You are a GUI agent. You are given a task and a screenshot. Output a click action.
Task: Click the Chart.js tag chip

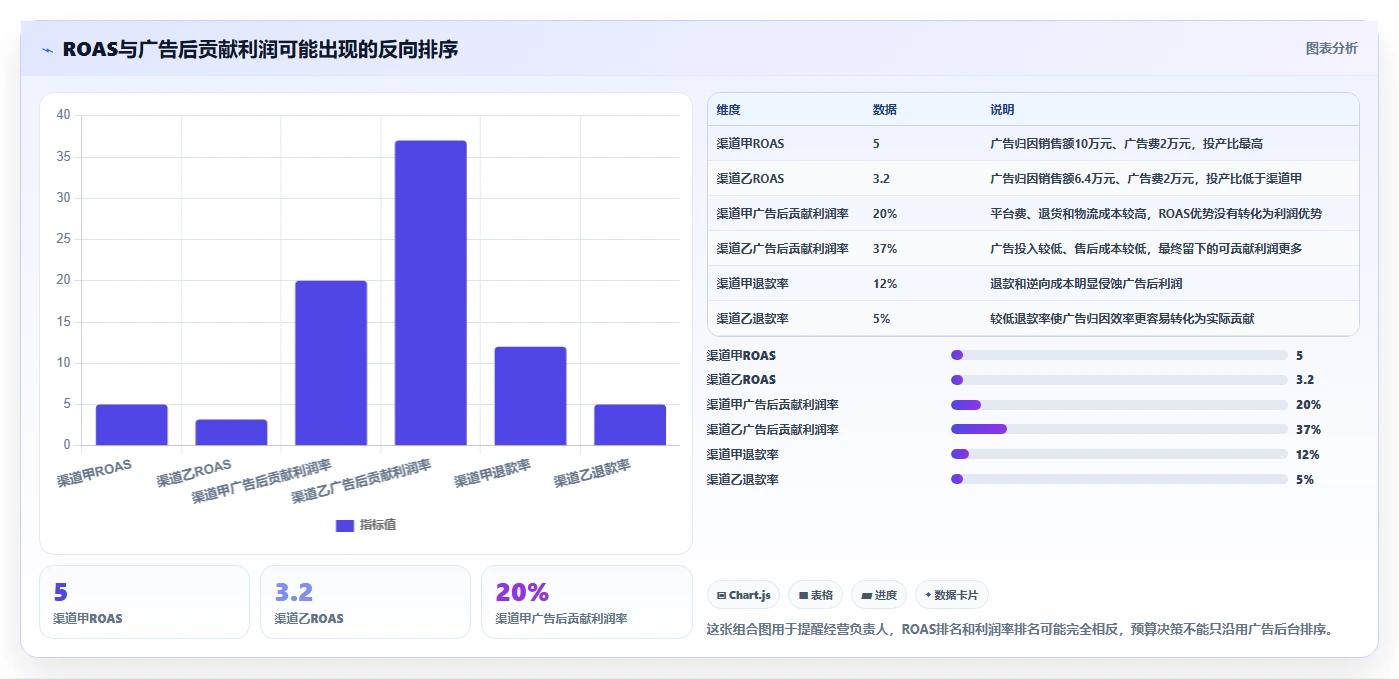(744, 595)
